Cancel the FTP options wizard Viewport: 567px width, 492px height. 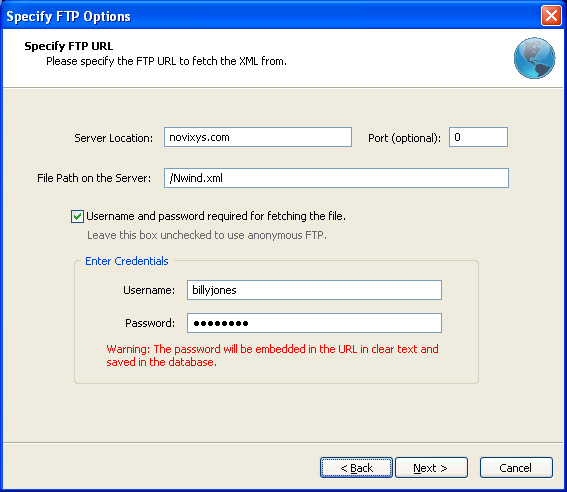(516, 468)
